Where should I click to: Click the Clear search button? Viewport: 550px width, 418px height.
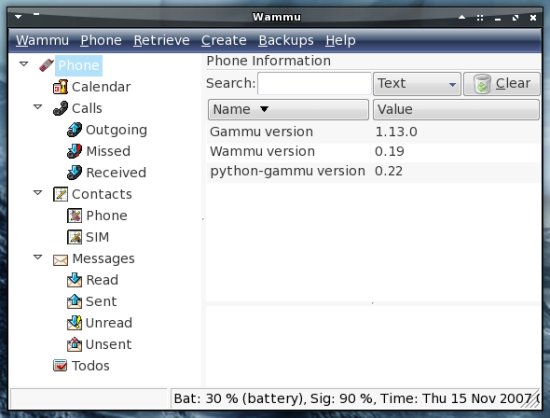pos(502,84)
